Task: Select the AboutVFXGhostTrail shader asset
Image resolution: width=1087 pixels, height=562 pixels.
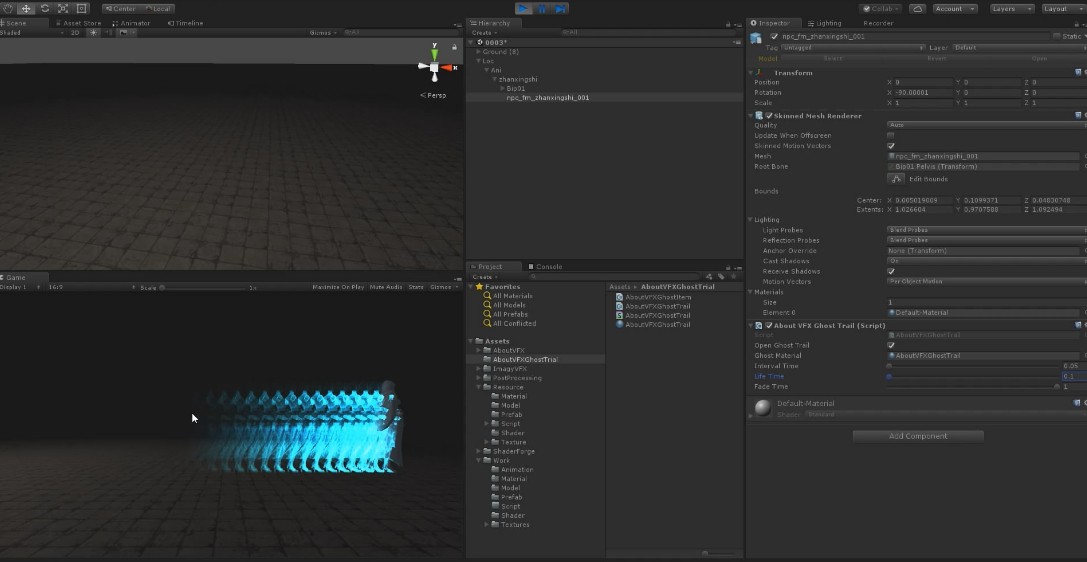Action: (x=653, y=315)
